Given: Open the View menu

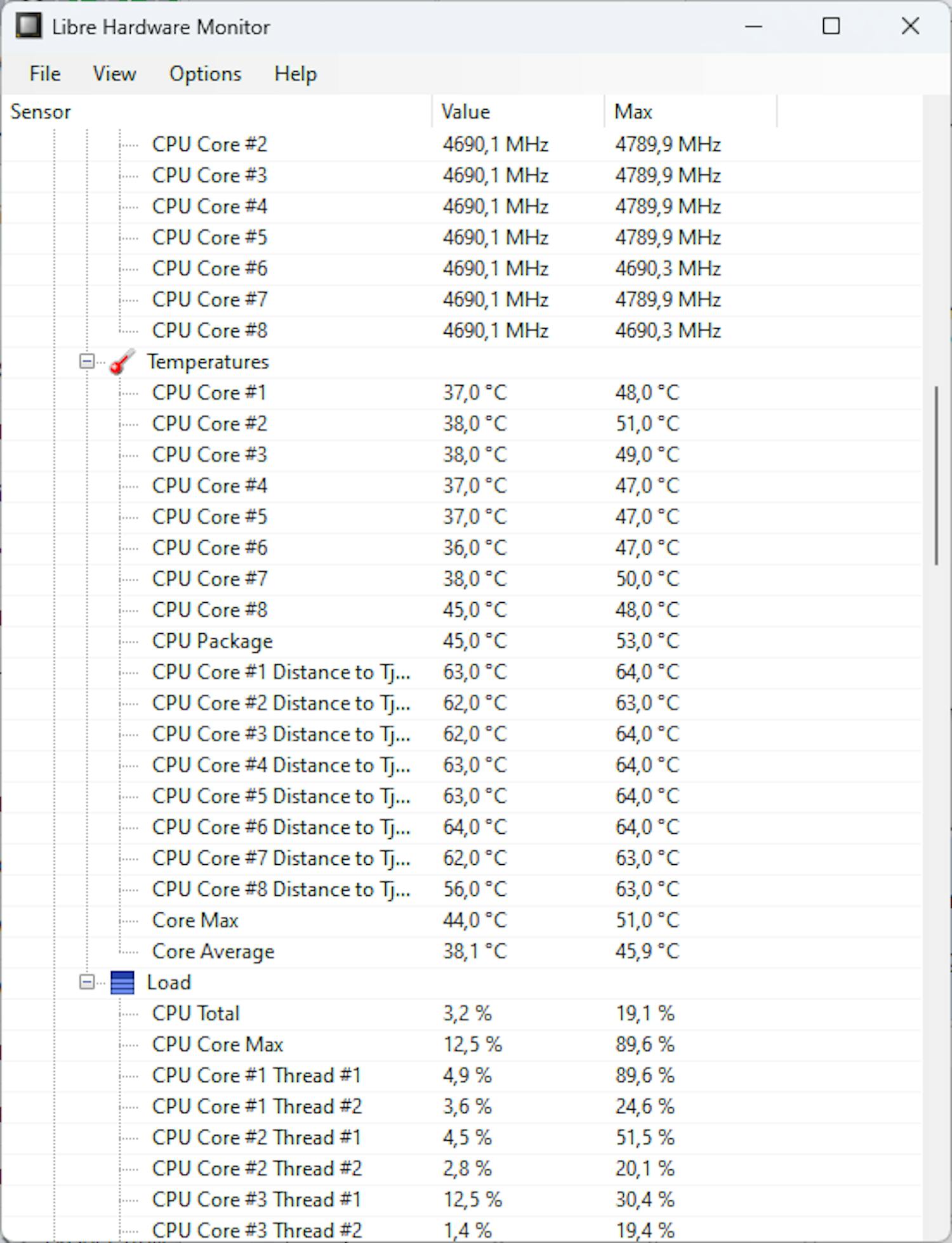Looking at the screenshot, I should pos(114,74).
